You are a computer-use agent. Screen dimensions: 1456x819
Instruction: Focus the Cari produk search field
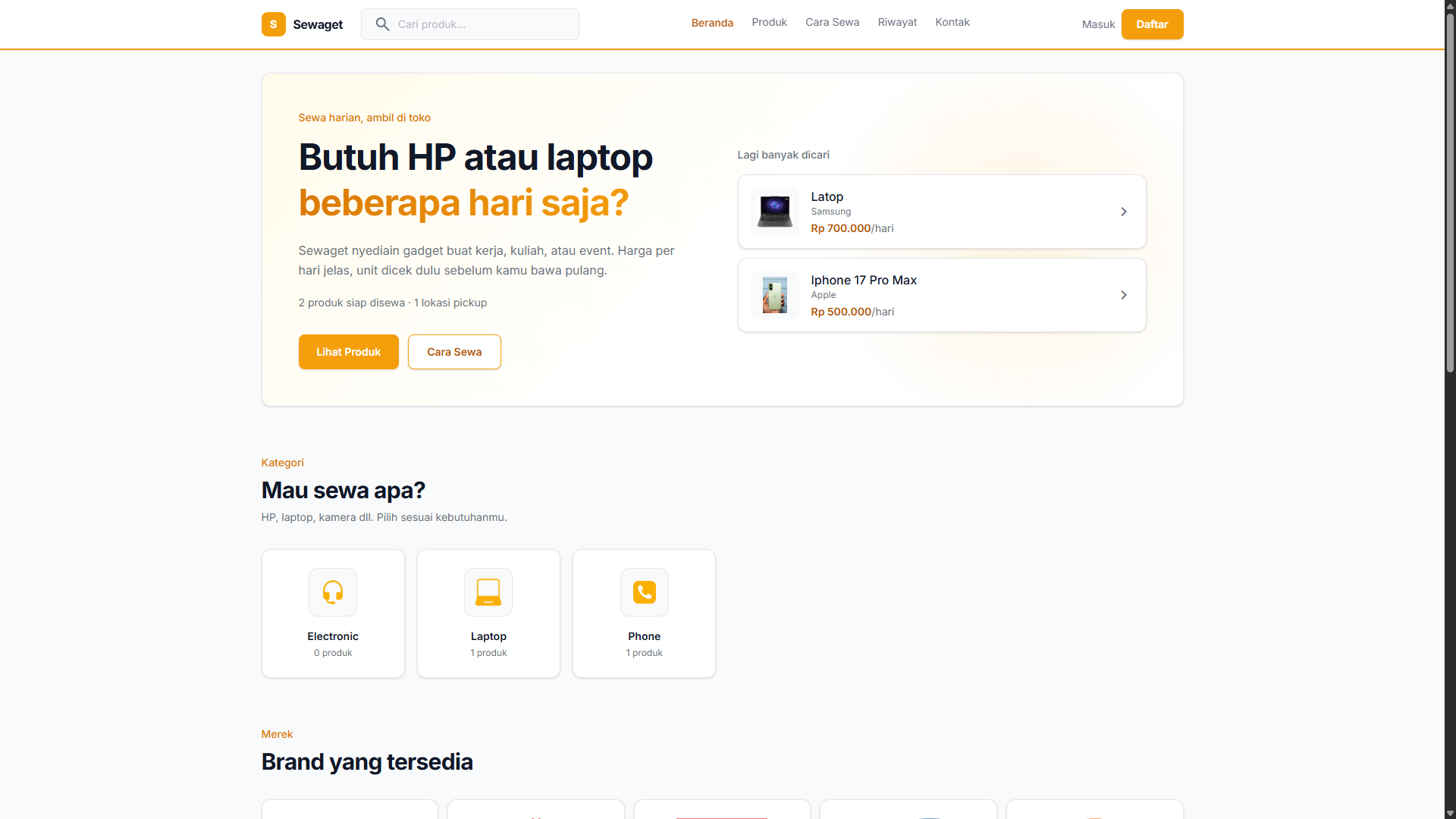tap(470, 24)
